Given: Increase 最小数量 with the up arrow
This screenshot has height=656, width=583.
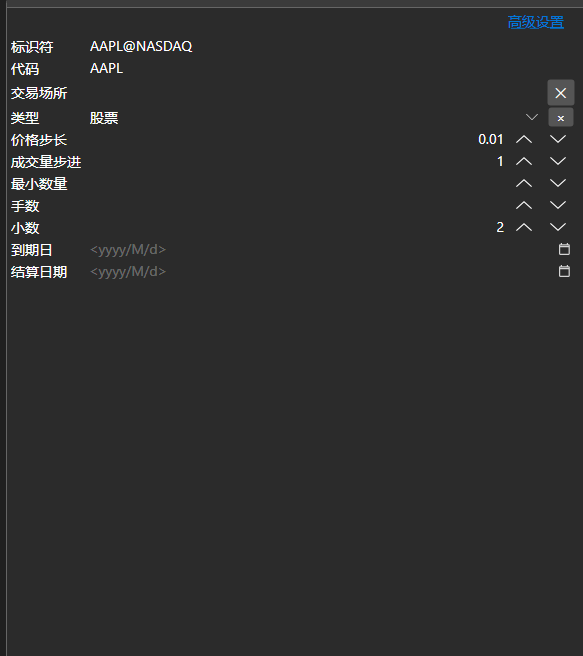Looking at the screenshot, I should [524, 183].
